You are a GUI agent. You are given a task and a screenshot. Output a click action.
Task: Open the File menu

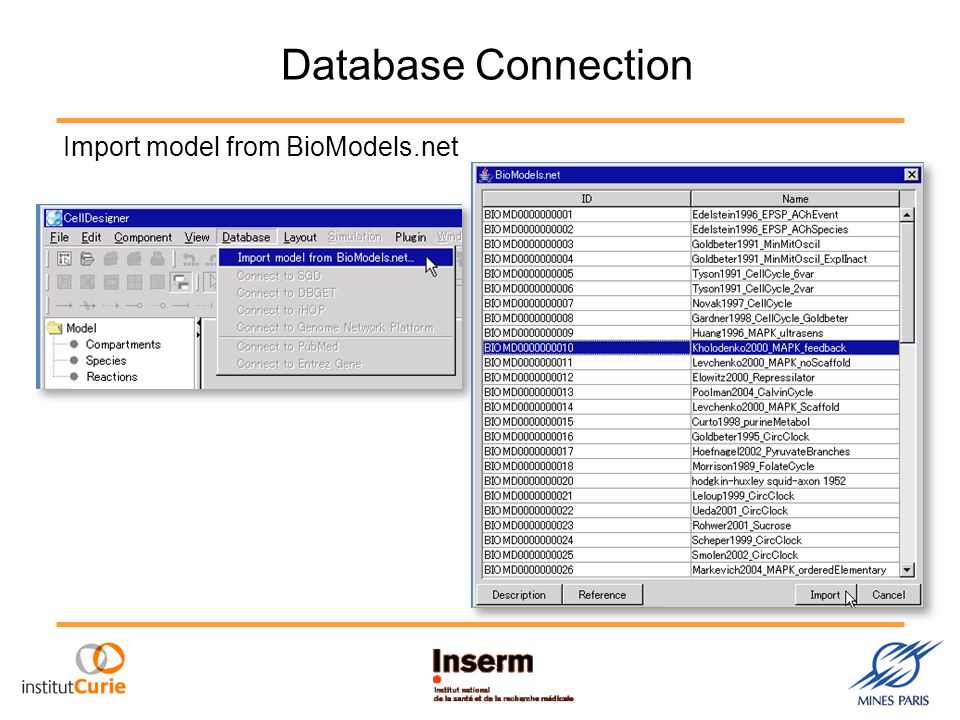59,237
